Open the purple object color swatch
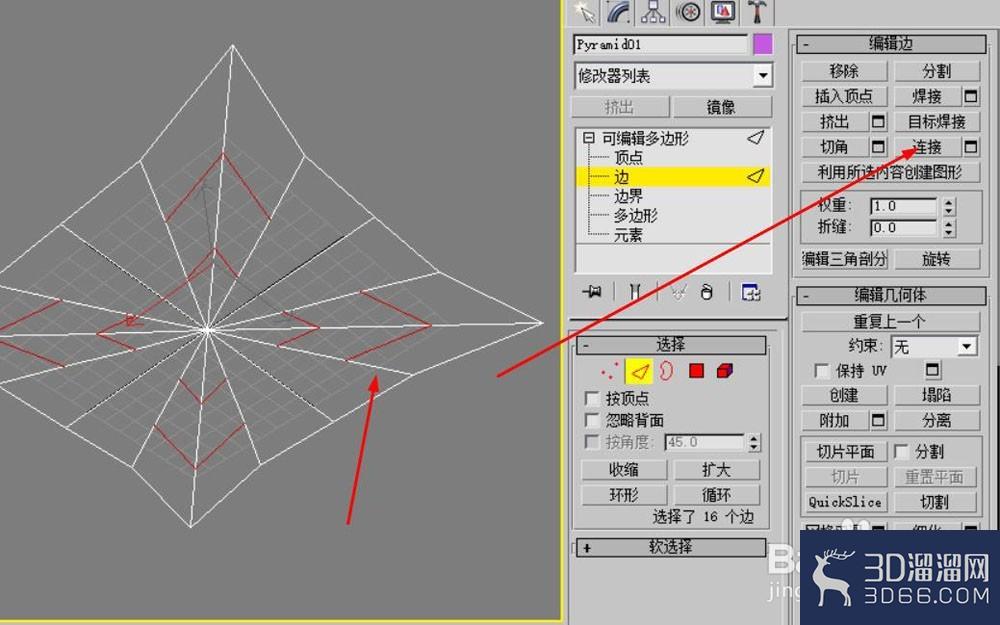The height and width of the screenshot is (625, 1000). coord(763,45)
